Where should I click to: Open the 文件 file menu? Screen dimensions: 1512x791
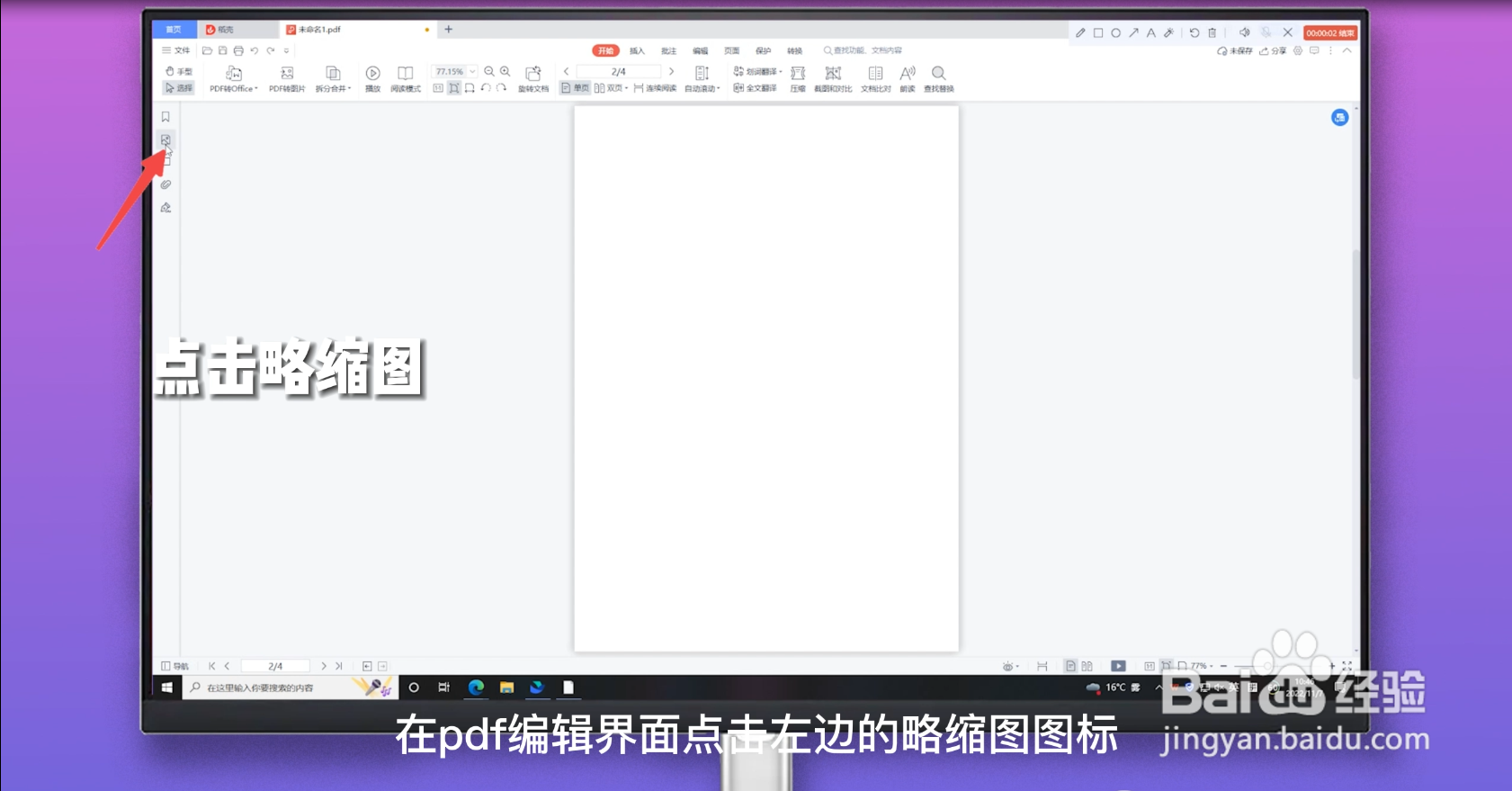click(176, 50)
